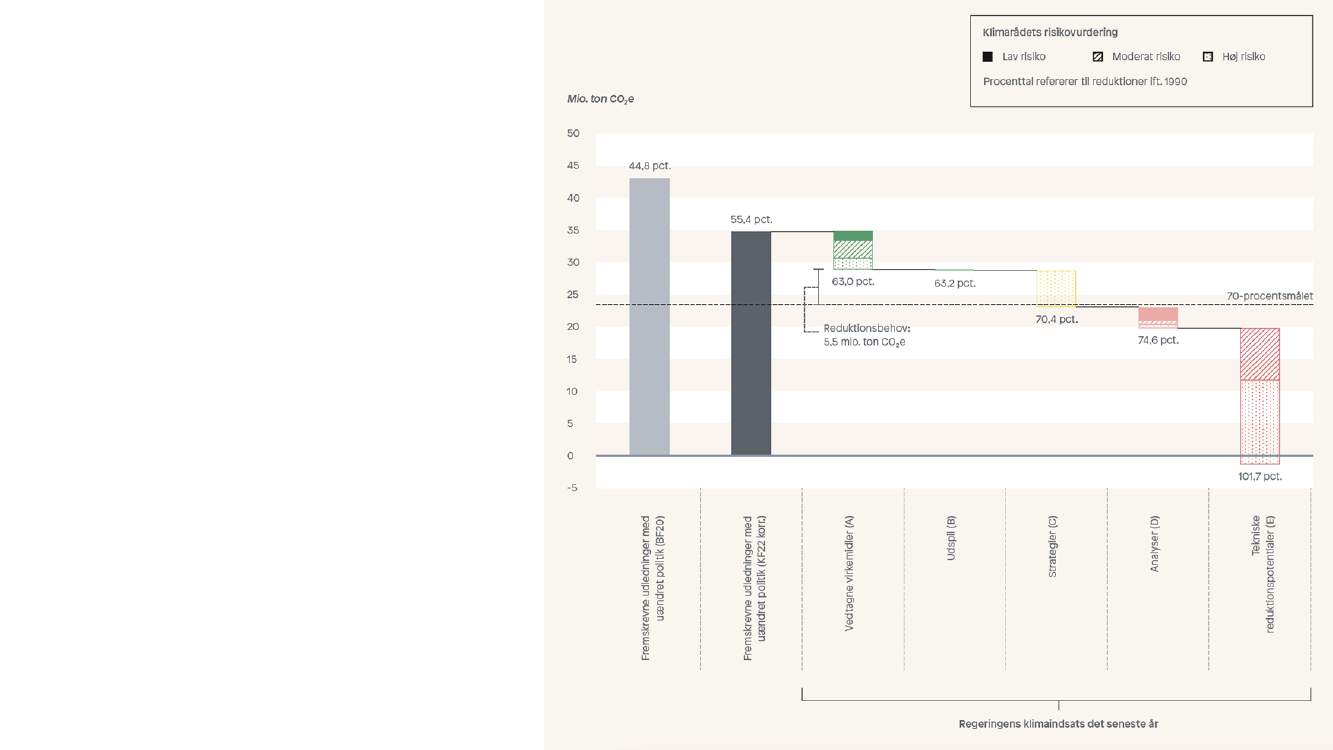Click the Regeringens klimaindsats det seneste år caption
1333x750 pixels.
coord(1058,724)
